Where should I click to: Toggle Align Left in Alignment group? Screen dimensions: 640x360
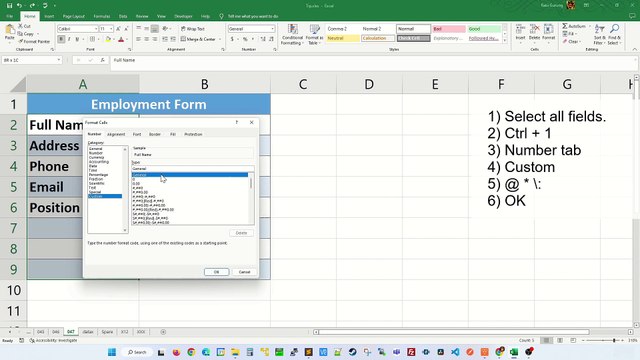(138, 39)
